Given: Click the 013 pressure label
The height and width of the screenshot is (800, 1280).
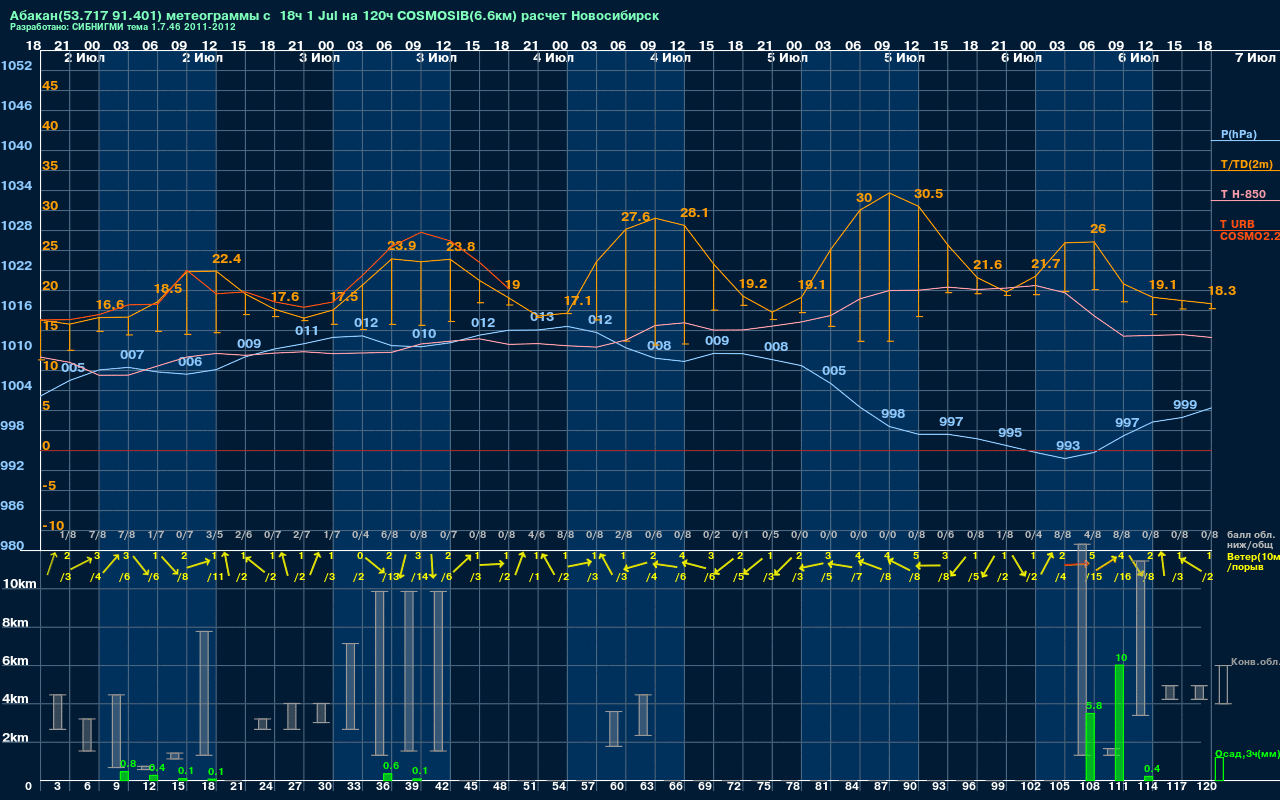Looking at the screenshot, I should point(542,317).
